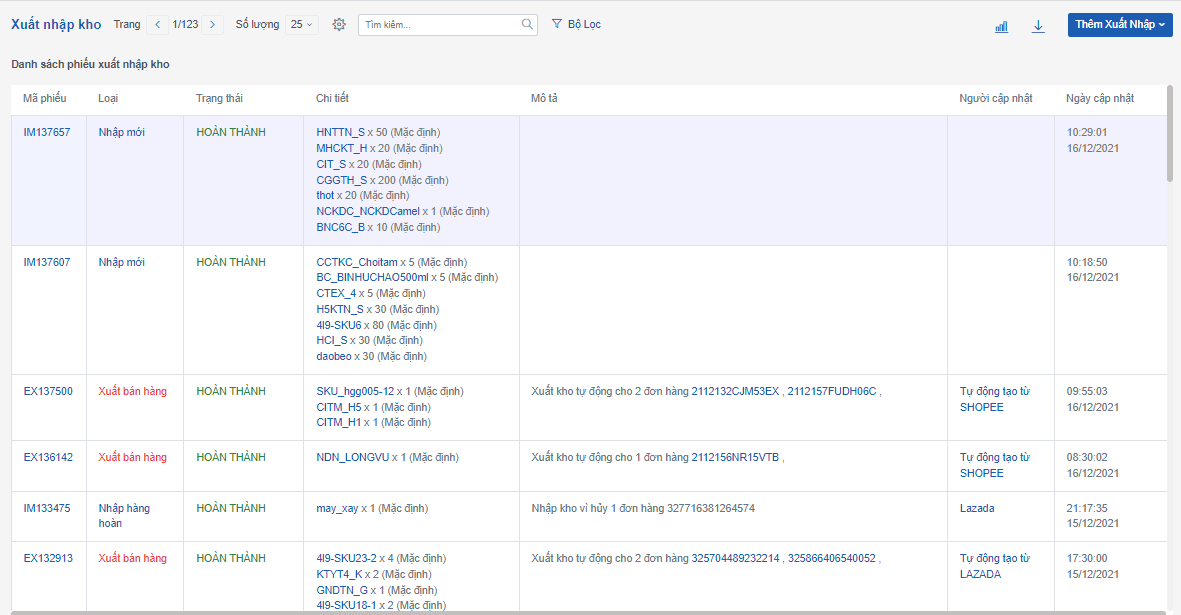Open the Bộ Lọc filter

[576, 24]
